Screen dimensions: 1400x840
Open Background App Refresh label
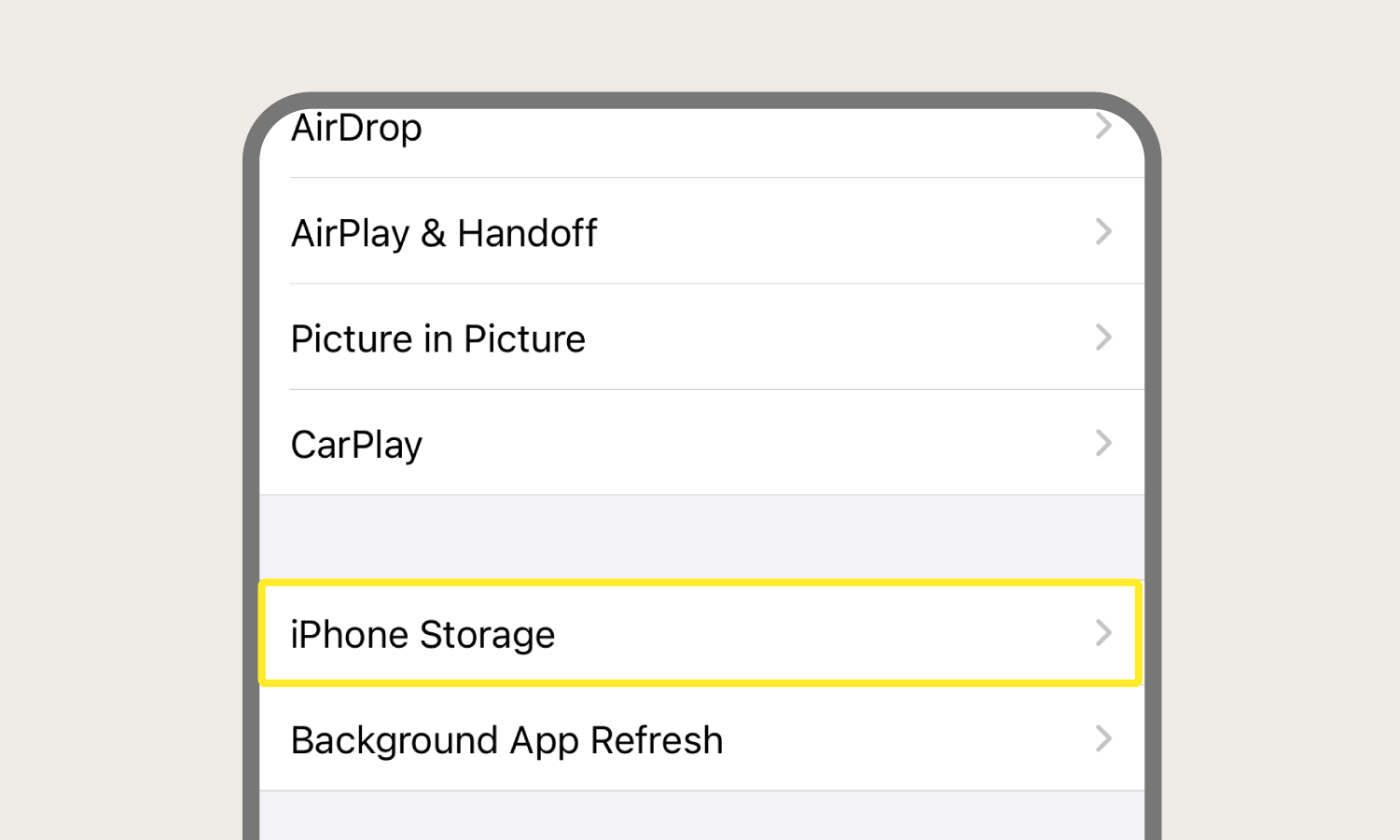tap(506, 741)
